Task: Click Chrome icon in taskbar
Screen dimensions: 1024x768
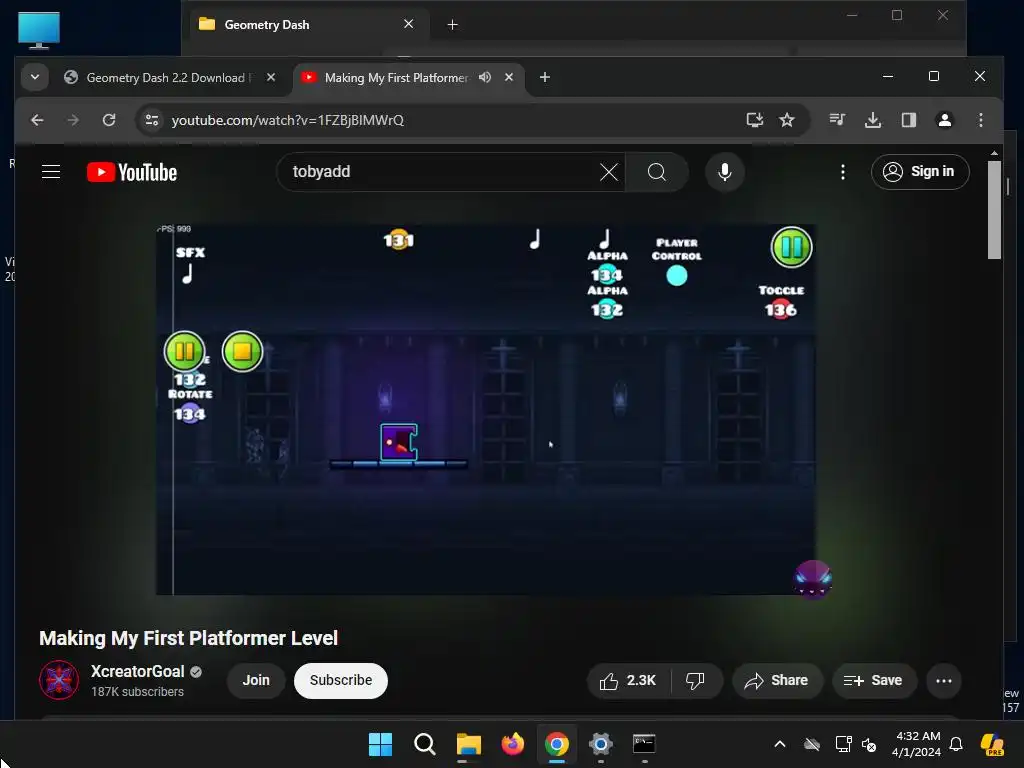Action: [x=556, y=744]
